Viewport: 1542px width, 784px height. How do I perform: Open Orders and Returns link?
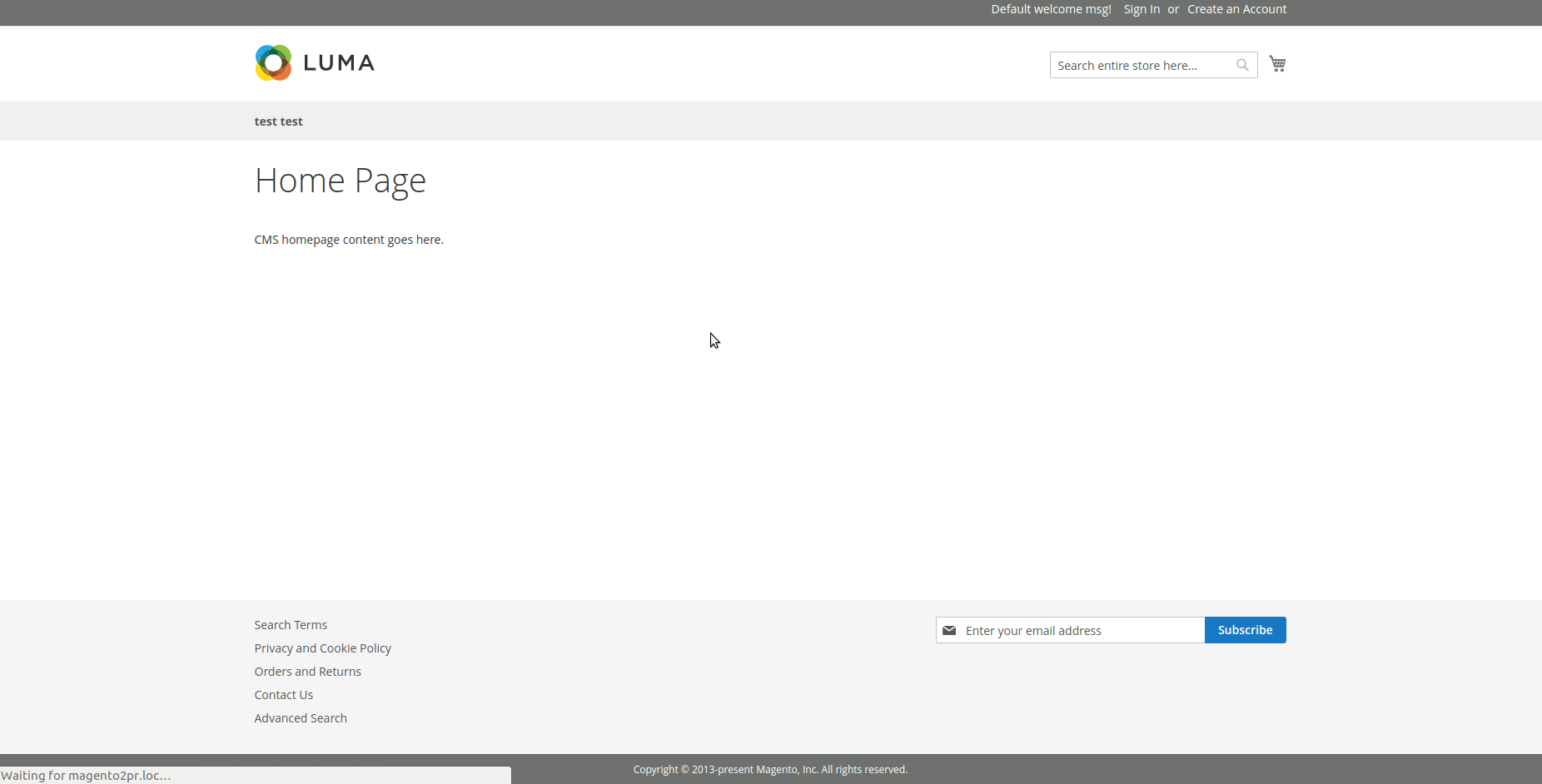307,672
